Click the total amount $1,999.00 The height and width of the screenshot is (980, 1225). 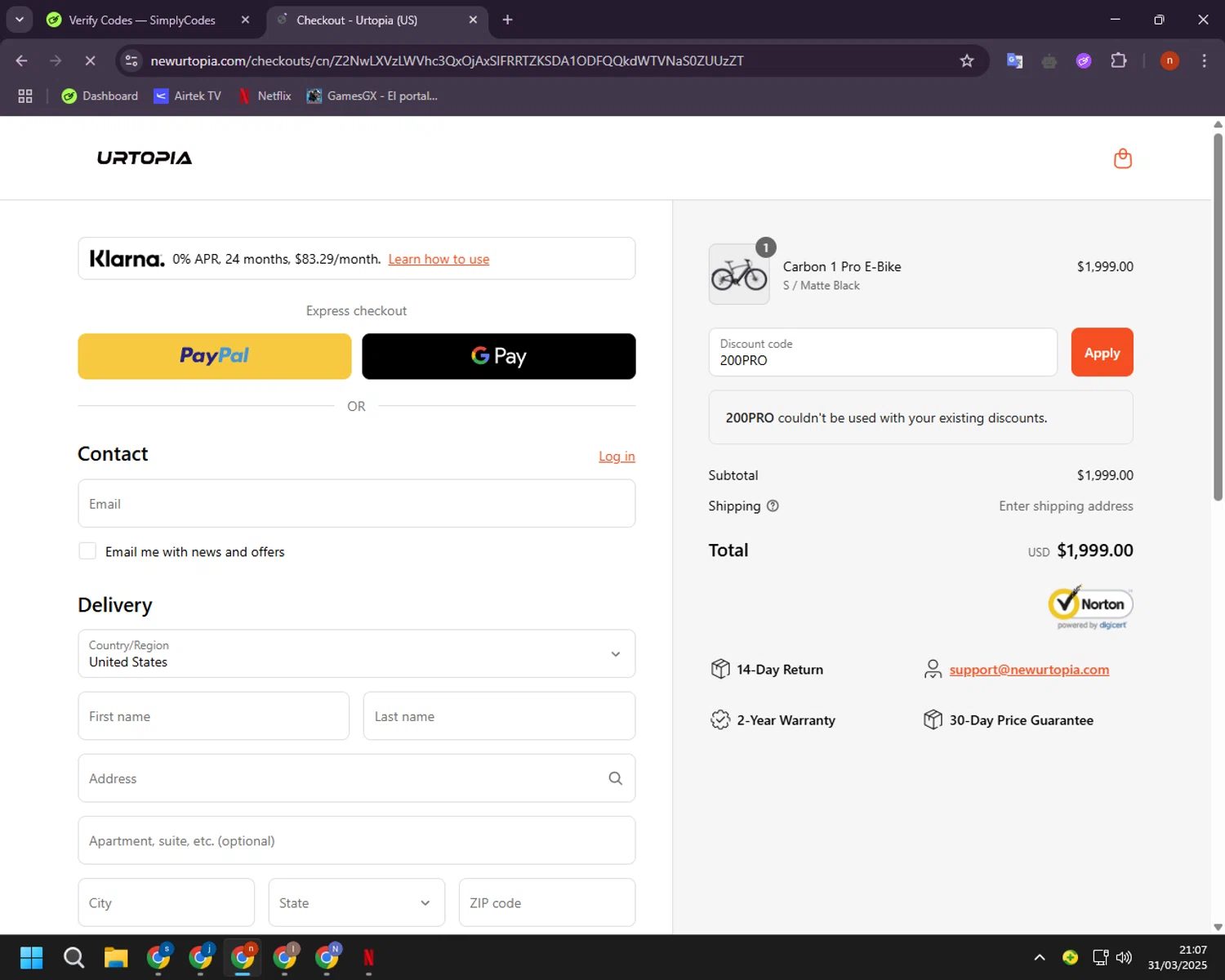click(x=1094, y=550)
